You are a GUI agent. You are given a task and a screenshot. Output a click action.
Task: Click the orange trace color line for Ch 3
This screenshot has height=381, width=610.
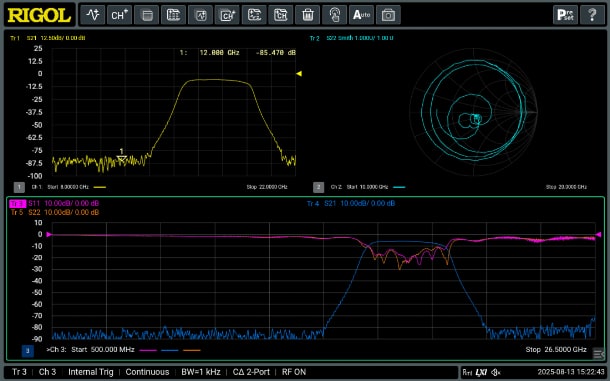tap(192, 350)
